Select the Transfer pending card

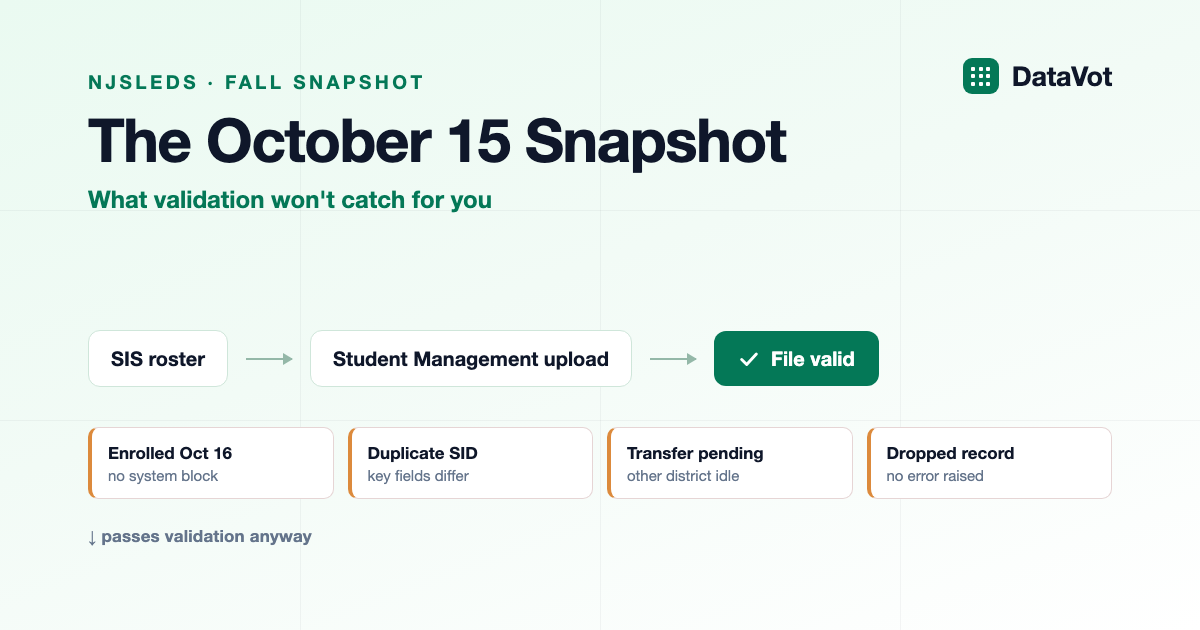pyautogui.click(x=730, y=463)
